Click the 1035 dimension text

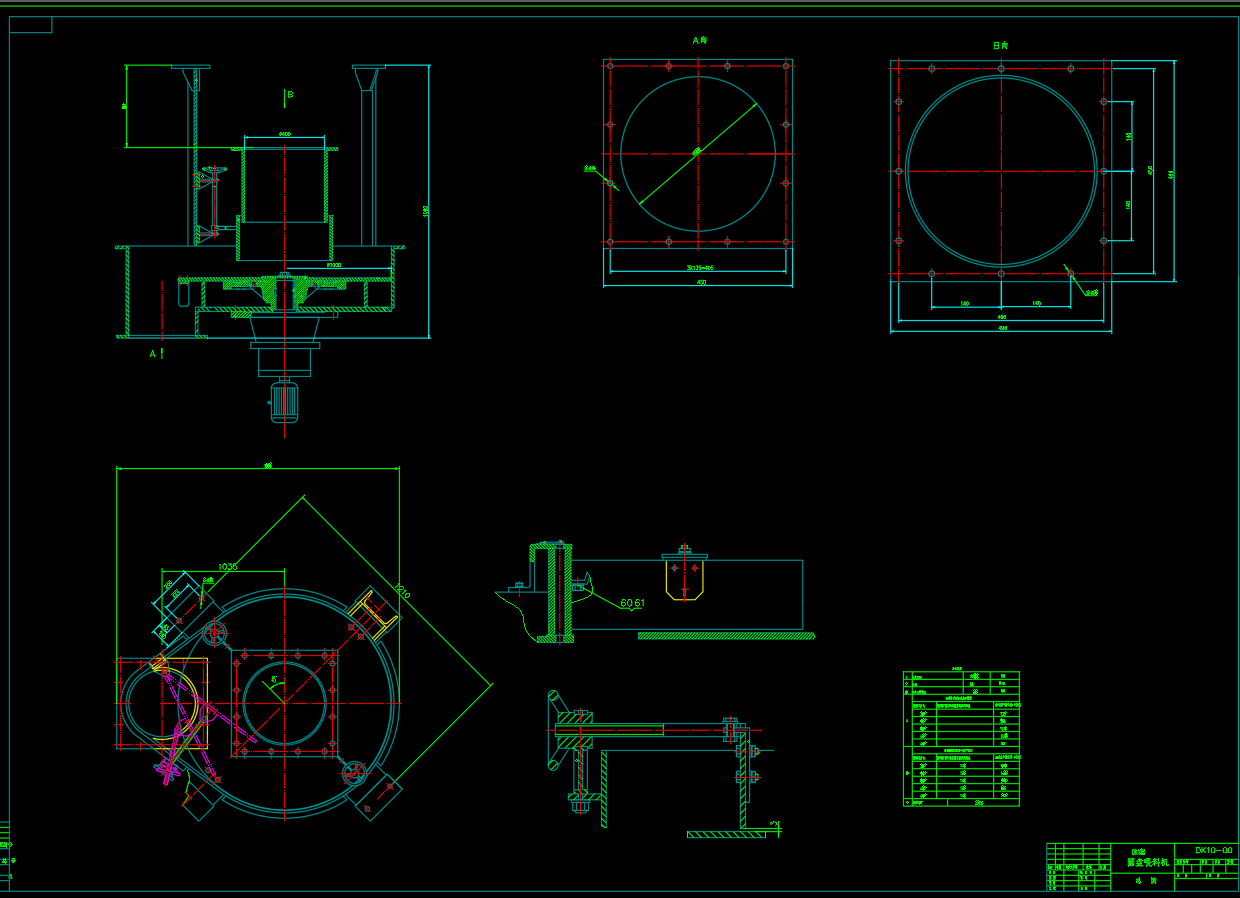point(228,567)
